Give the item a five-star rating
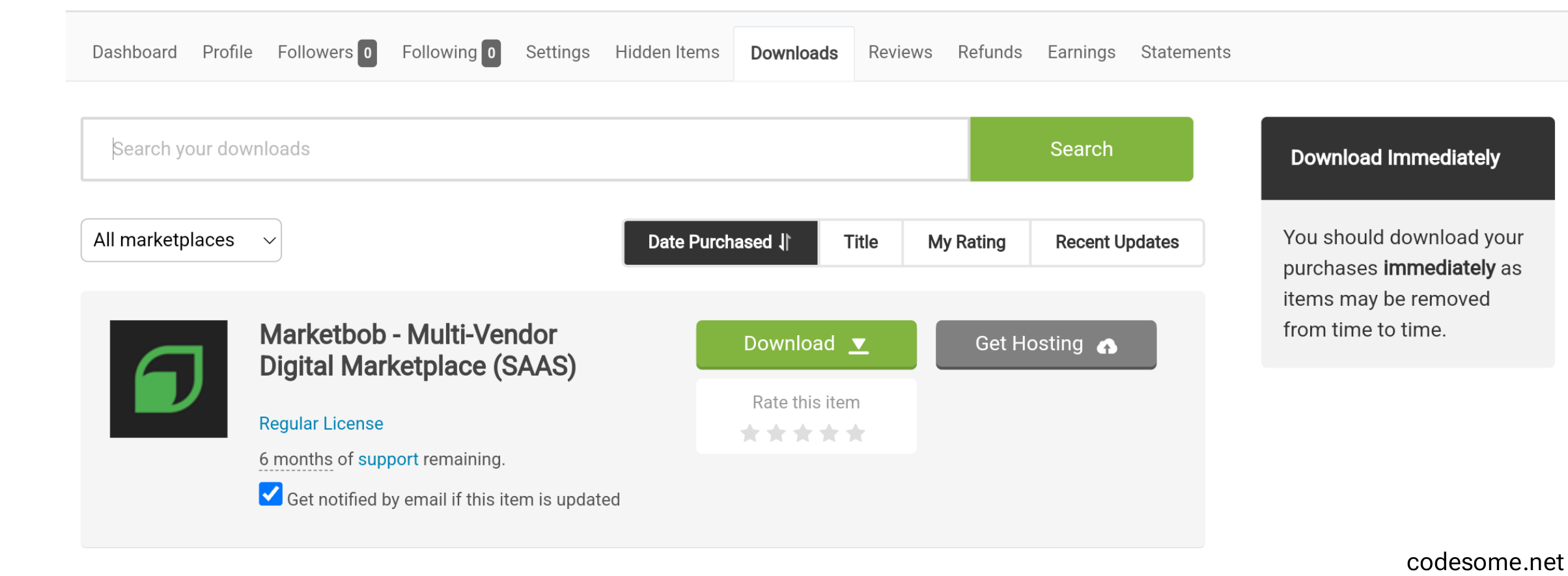 pyautogui.click(x=856, y=433)
